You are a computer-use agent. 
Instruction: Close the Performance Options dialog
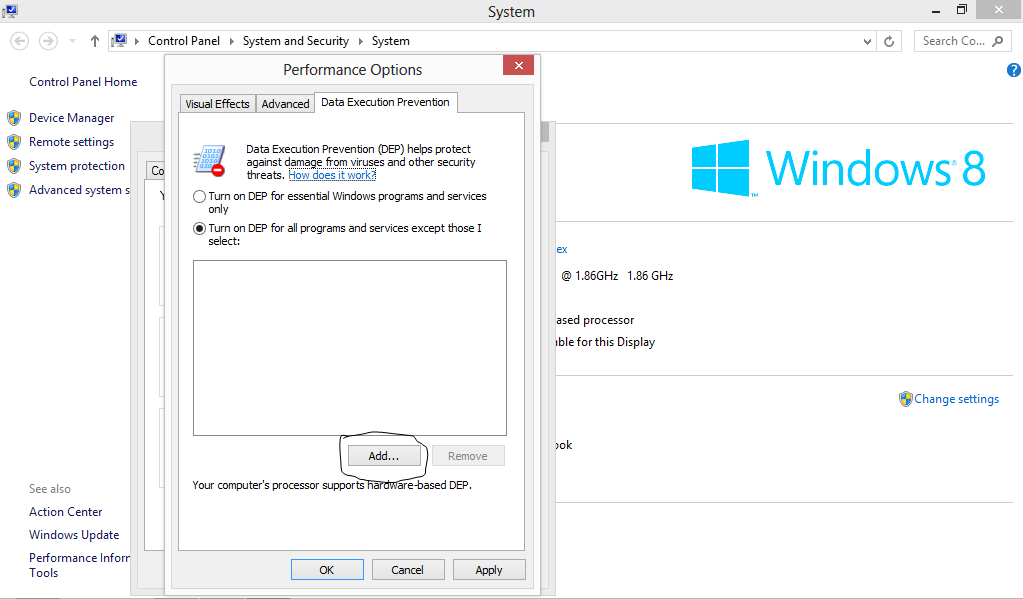coord(519,65)
